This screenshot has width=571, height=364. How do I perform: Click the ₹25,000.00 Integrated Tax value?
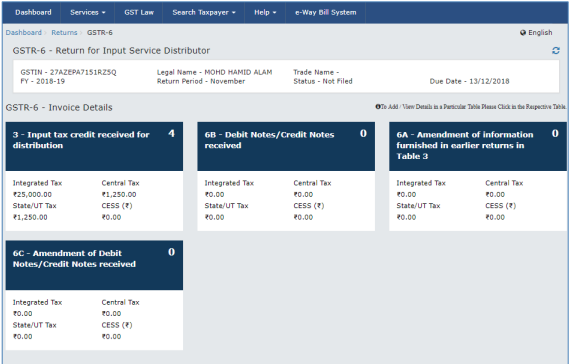[x=32, y=195]
